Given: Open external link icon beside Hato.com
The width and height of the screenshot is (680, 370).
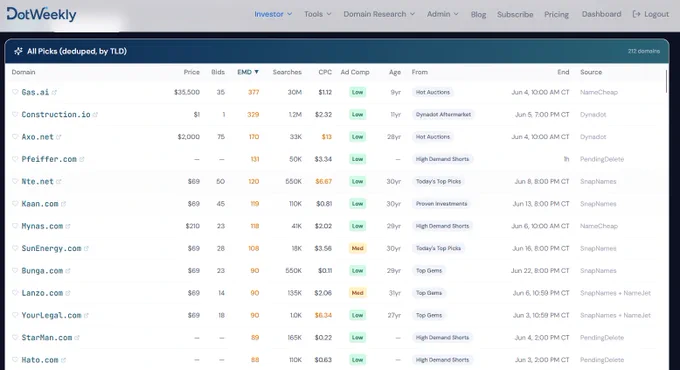Looking at the screenshot, I should point(63,360).
